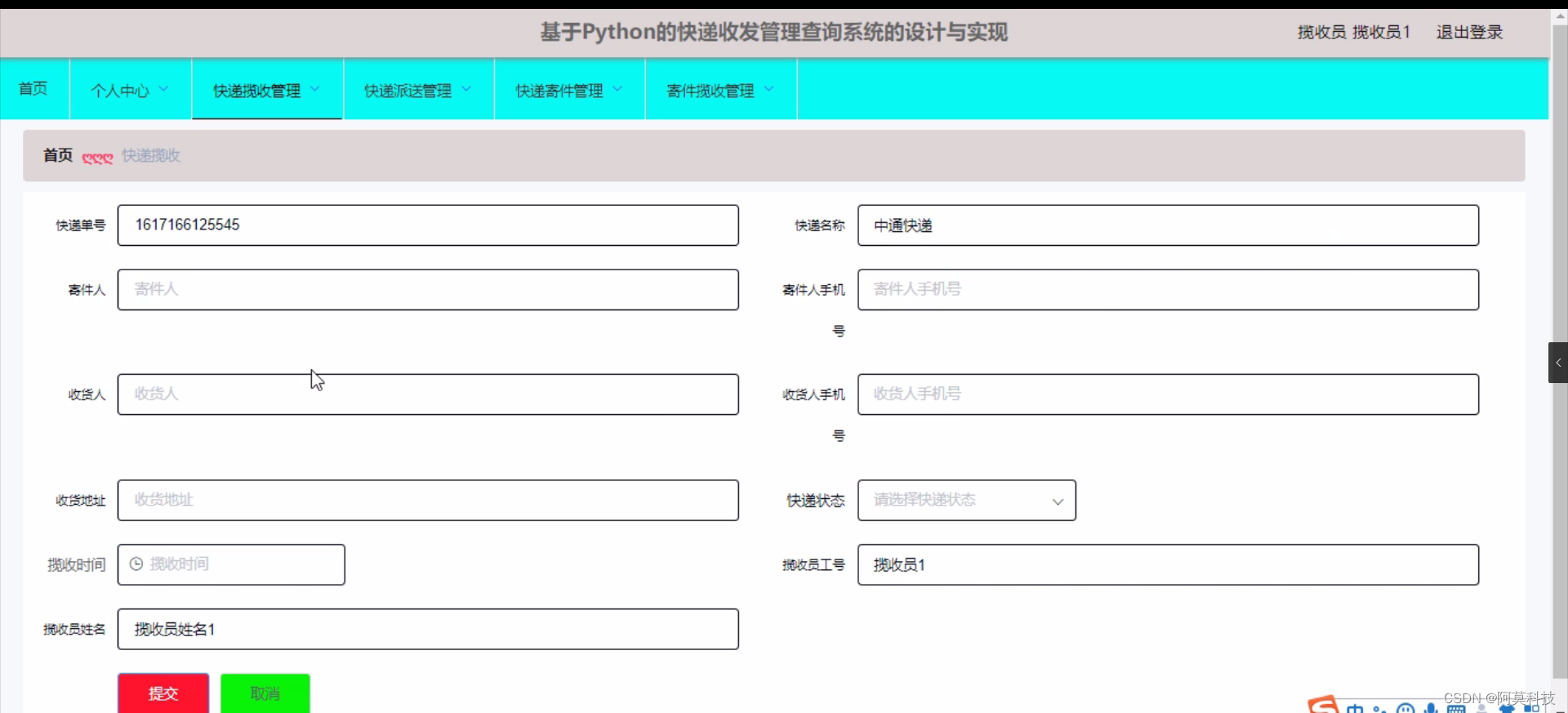Click into the 收货人手机号 input field

tap(1168, 394)
